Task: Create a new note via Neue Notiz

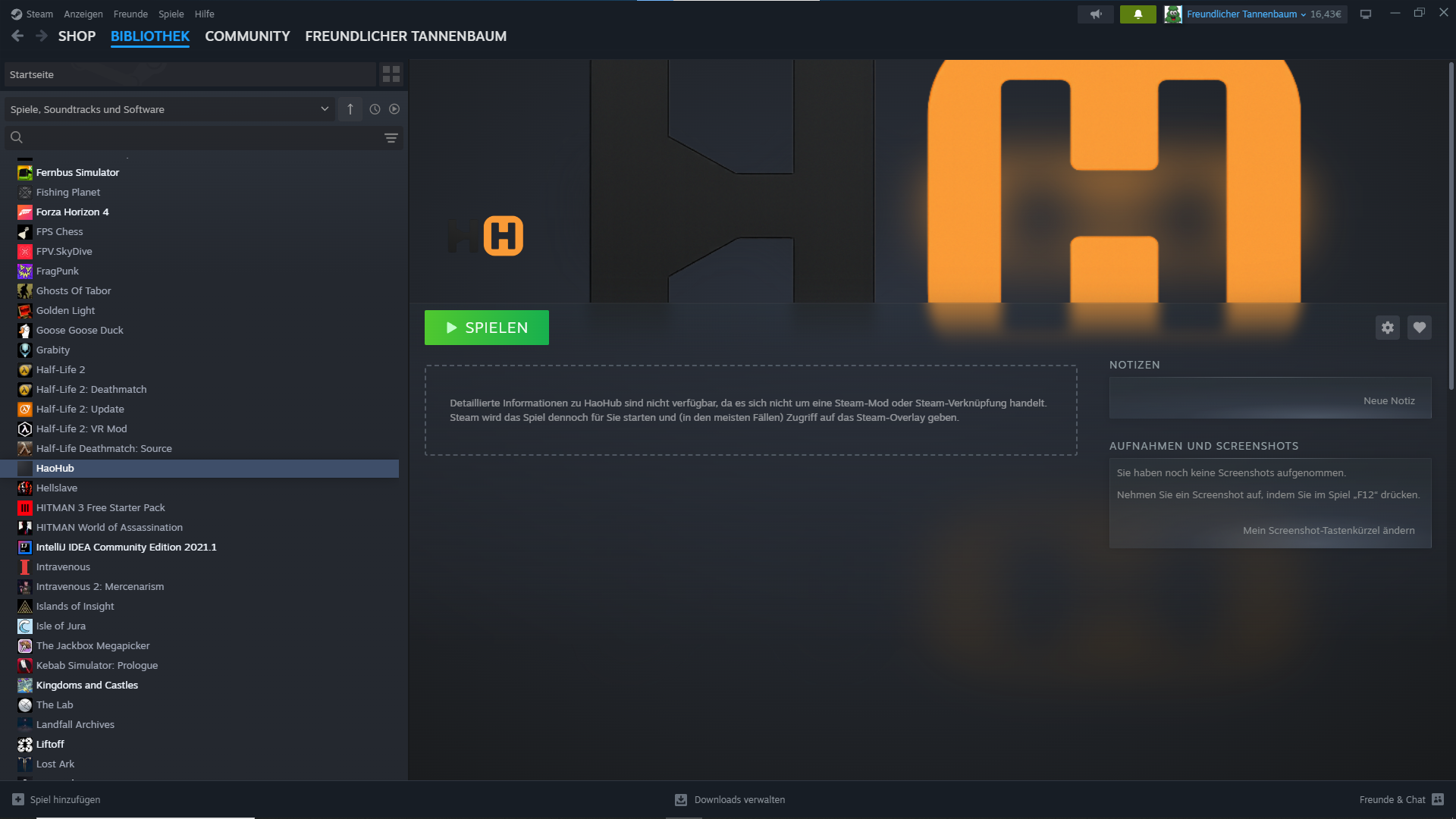Action: point(1389,400)
